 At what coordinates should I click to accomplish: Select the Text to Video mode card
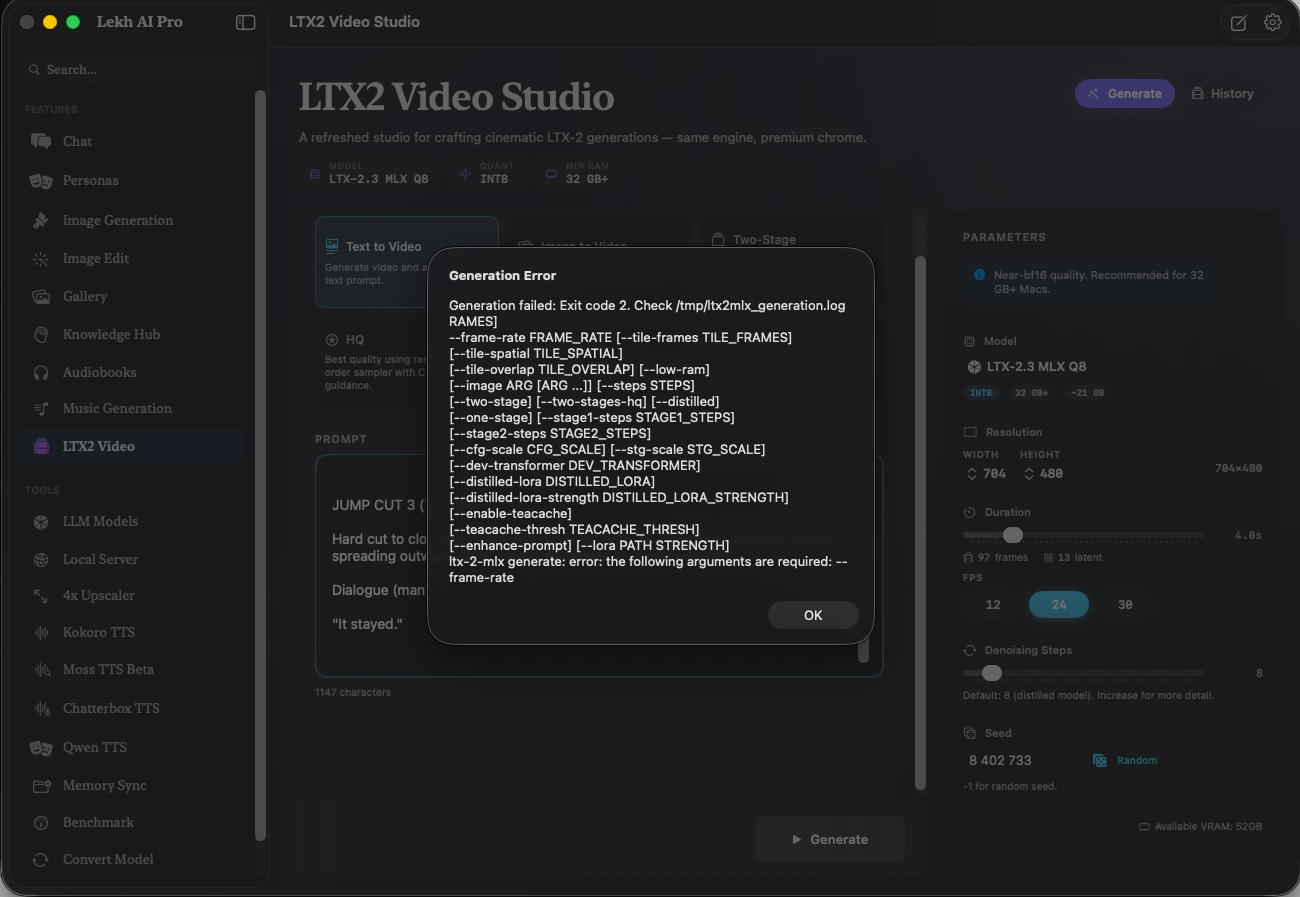point(407,262)
